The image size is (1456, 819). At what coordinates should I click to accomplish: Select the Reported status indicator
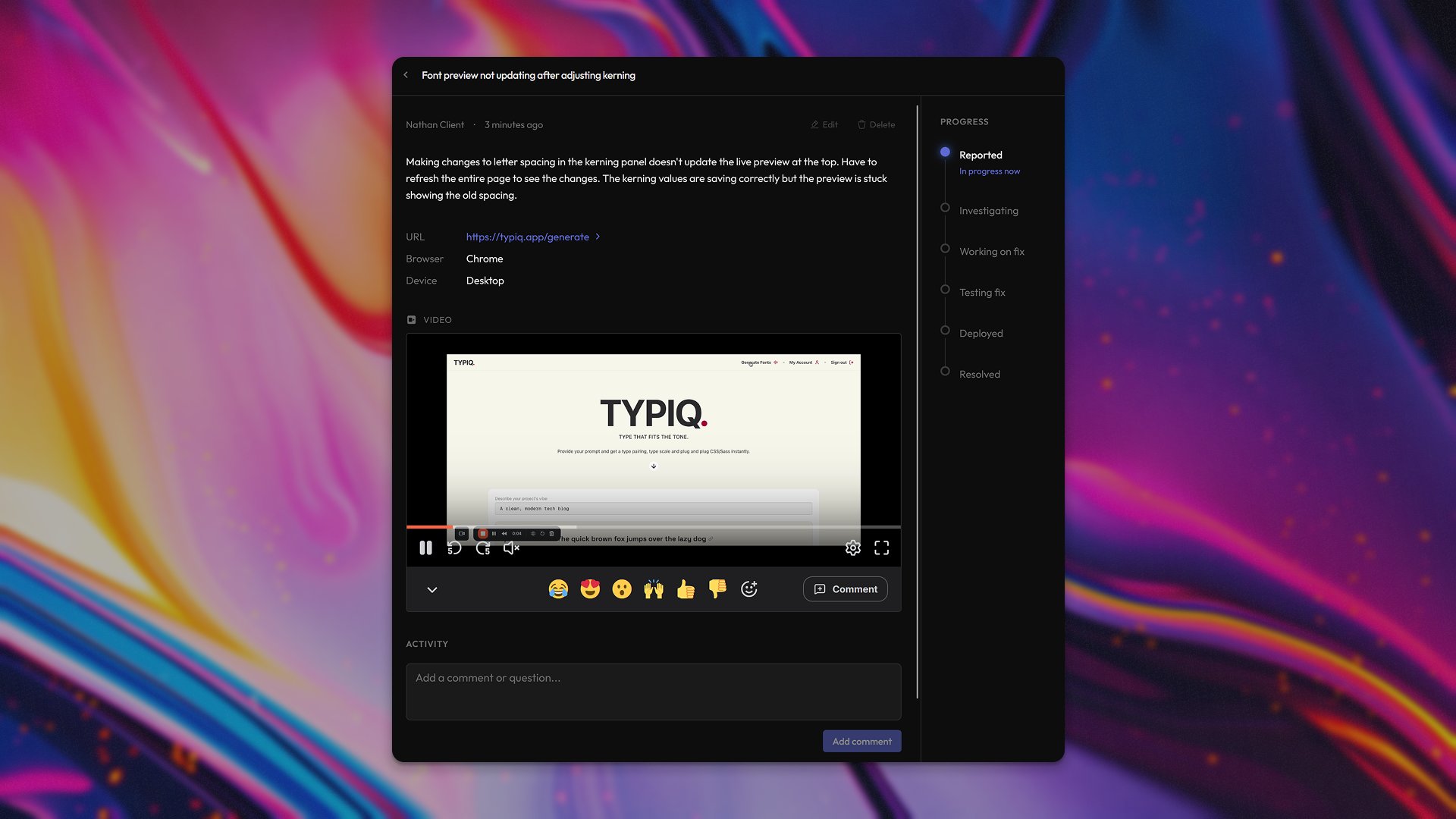coord(945,152)
